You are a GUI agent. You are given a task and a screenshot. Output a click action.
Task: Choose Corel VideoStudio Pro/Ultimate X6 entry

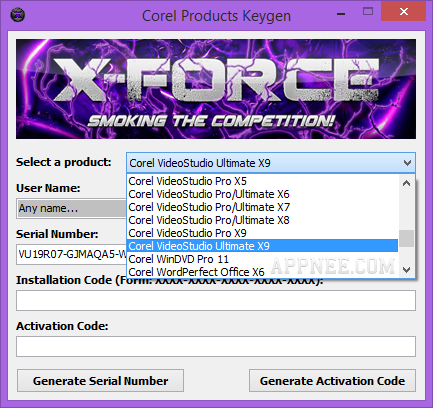click(x=209, y=194)
